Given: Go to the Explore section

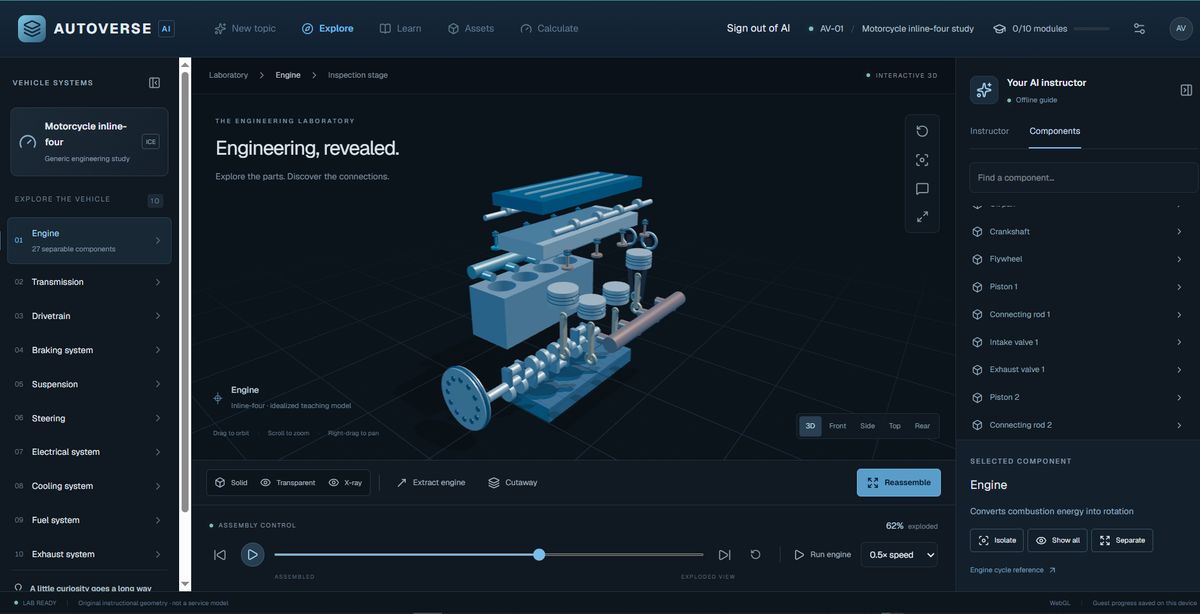Looking at the screenshot, I should 327,28.
